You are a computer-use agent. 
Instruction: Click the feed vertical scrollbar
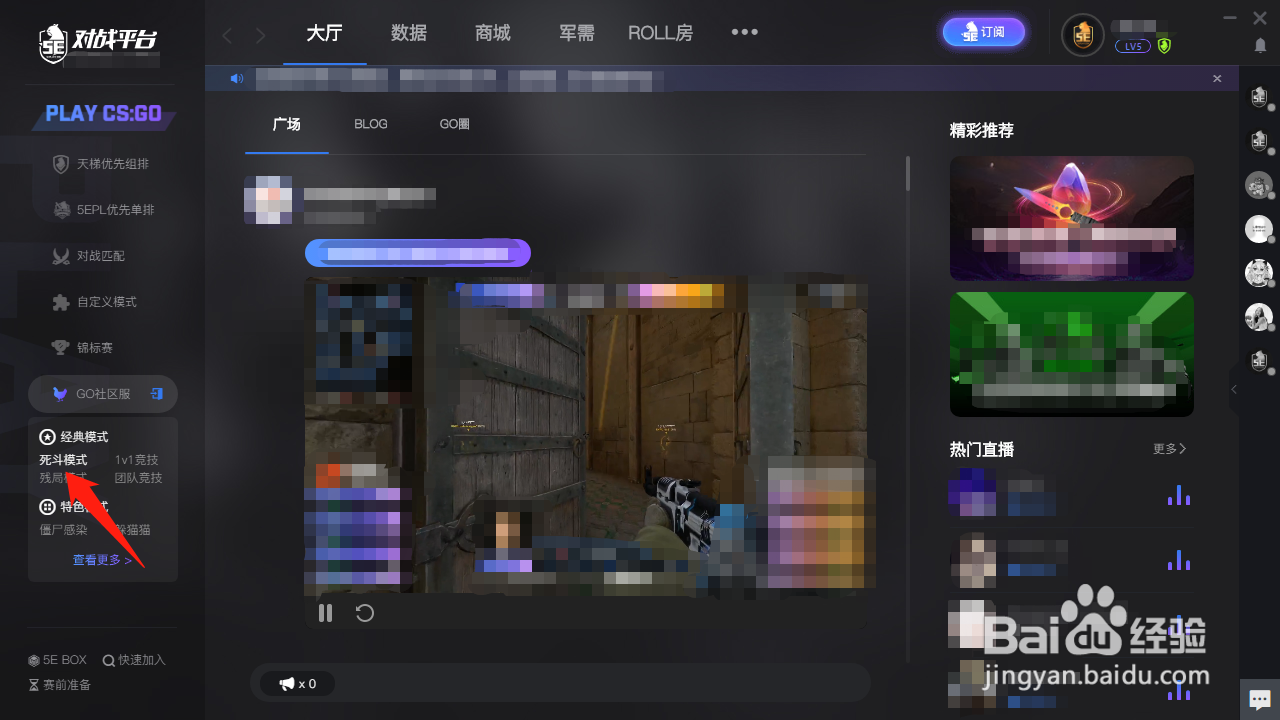pyautogui.click(x=908, y=172)
